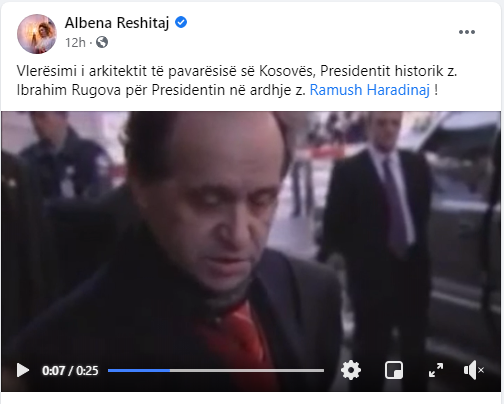Image resolution: width=504 pixels, height=404 pixels.
Task: Expand the video to fullscreen
Action: [436, 370]
